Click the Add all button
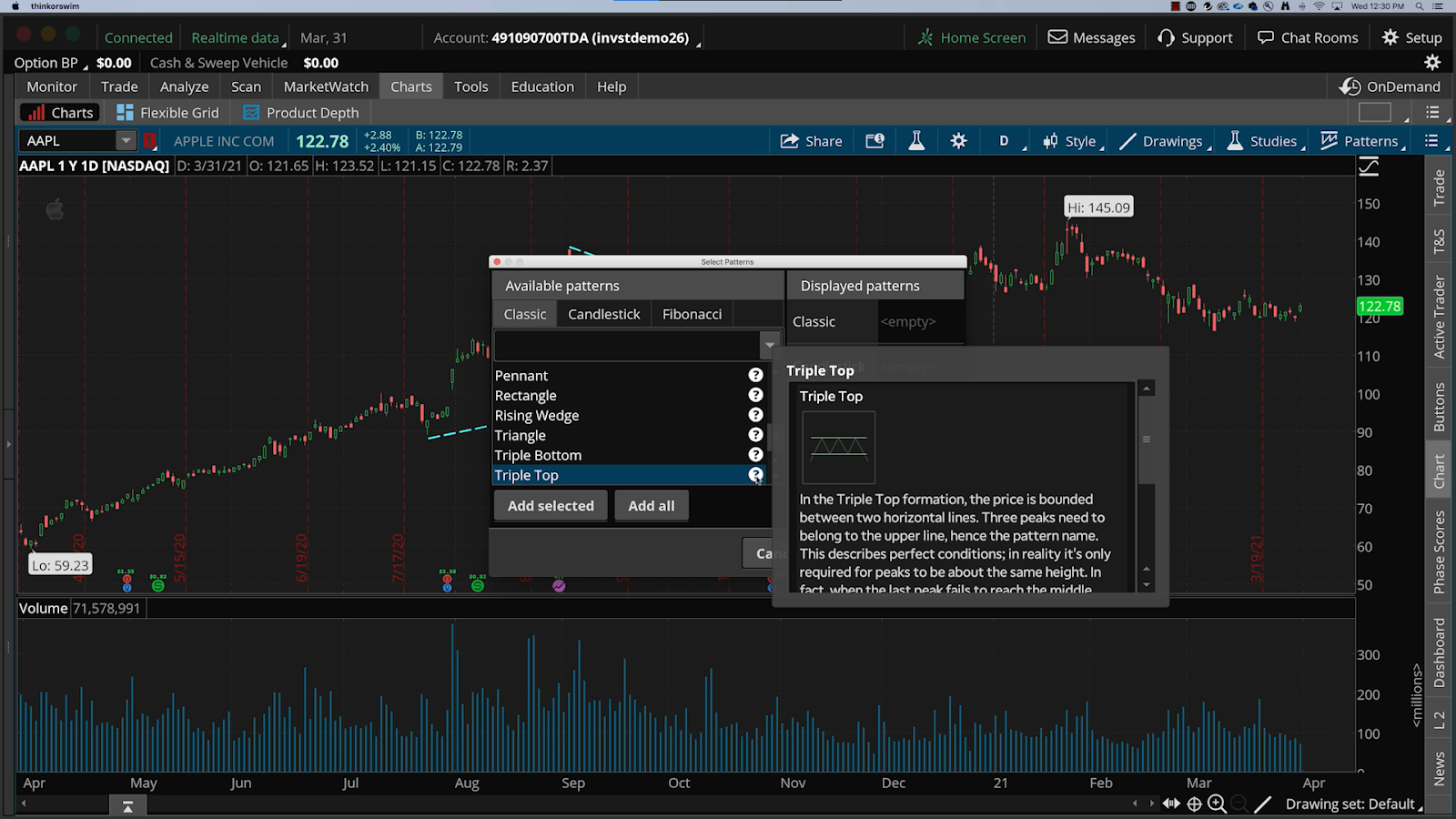The width and height of the screenshot is (1456, 819). click(652, 505)
